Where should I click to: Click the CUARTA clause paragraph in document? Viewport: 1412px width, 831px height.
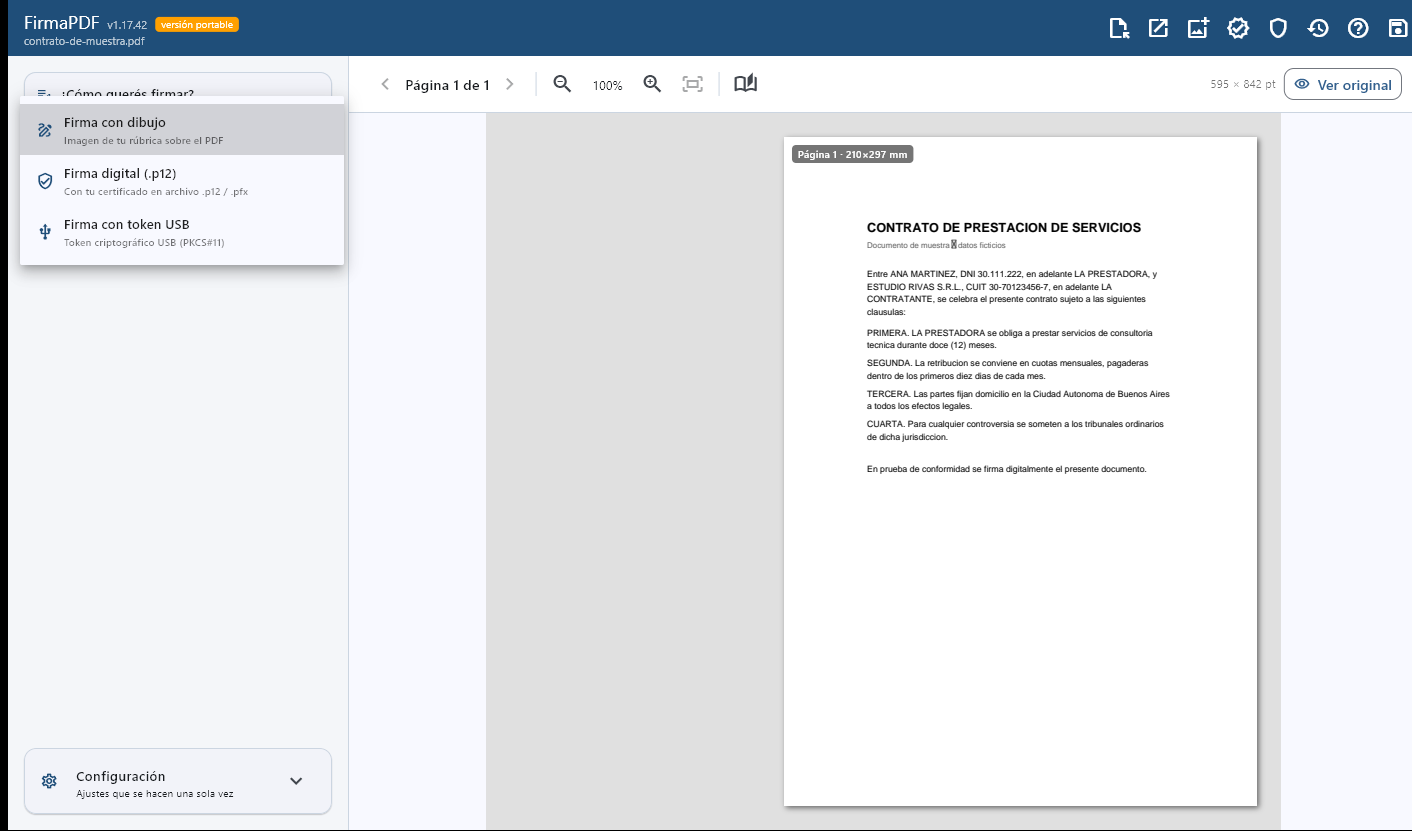pos(1015,430)
